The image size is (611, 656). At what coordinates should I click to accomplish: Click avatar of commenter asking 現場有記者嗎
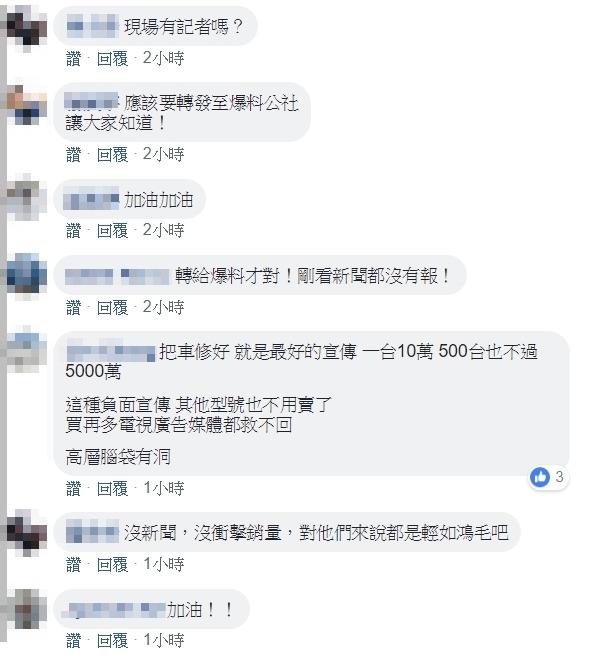[26, 28]
